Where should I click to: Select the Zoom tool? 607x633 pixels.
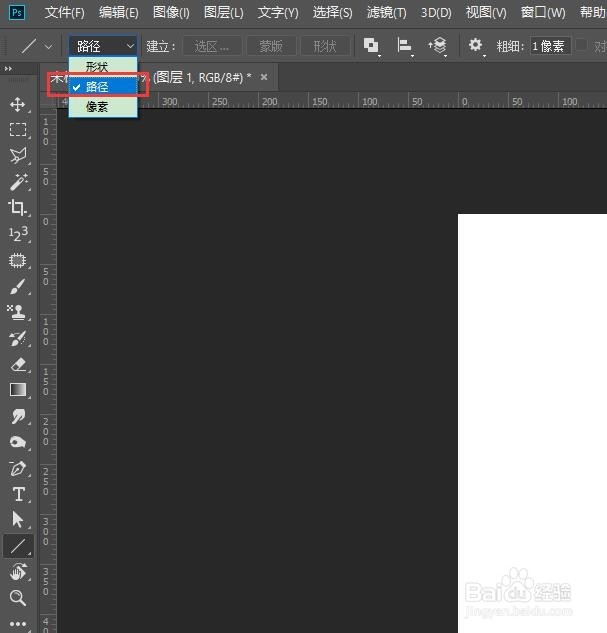click(x=18, y=598)
